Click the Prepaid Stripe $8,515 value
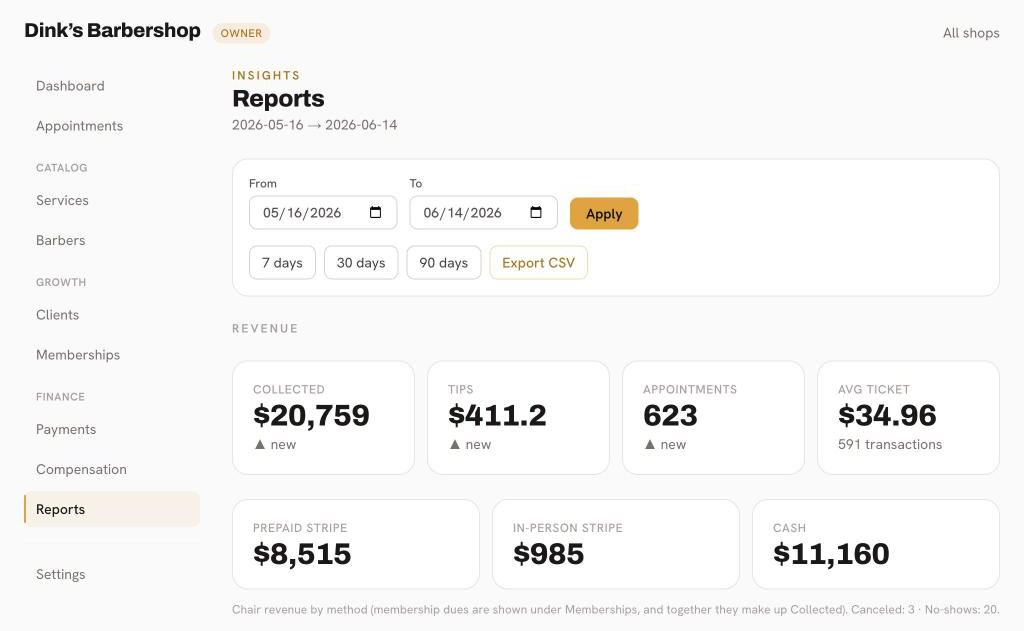 point(302,554)
